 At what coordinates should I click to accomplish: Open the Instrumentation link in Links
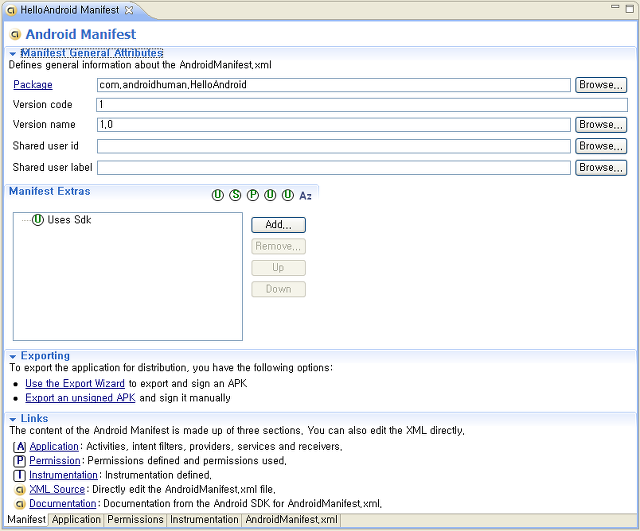(x=63, y=475)
